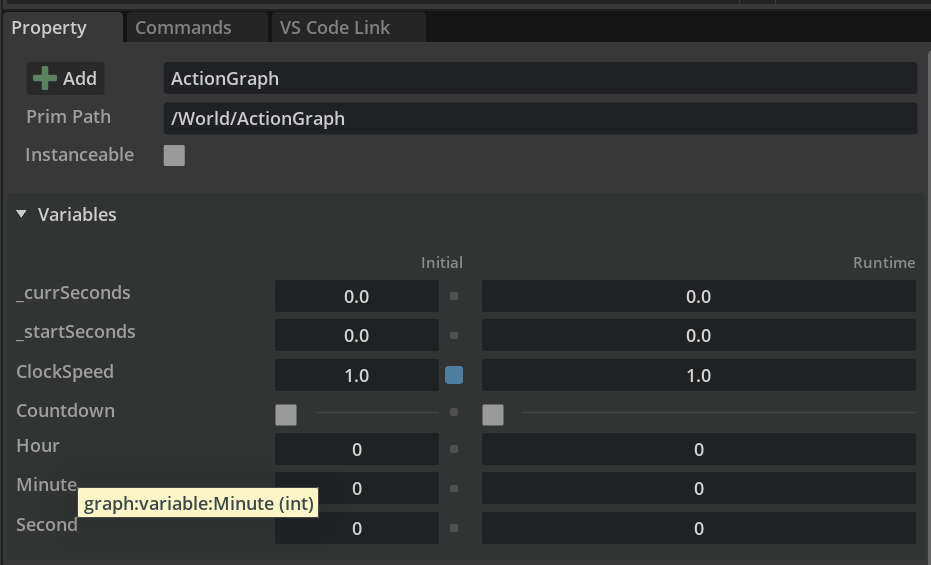The height and width of the screenshot is (565, 931).
Task: Click the Second row small square indicator
Action: click(454, 528)
